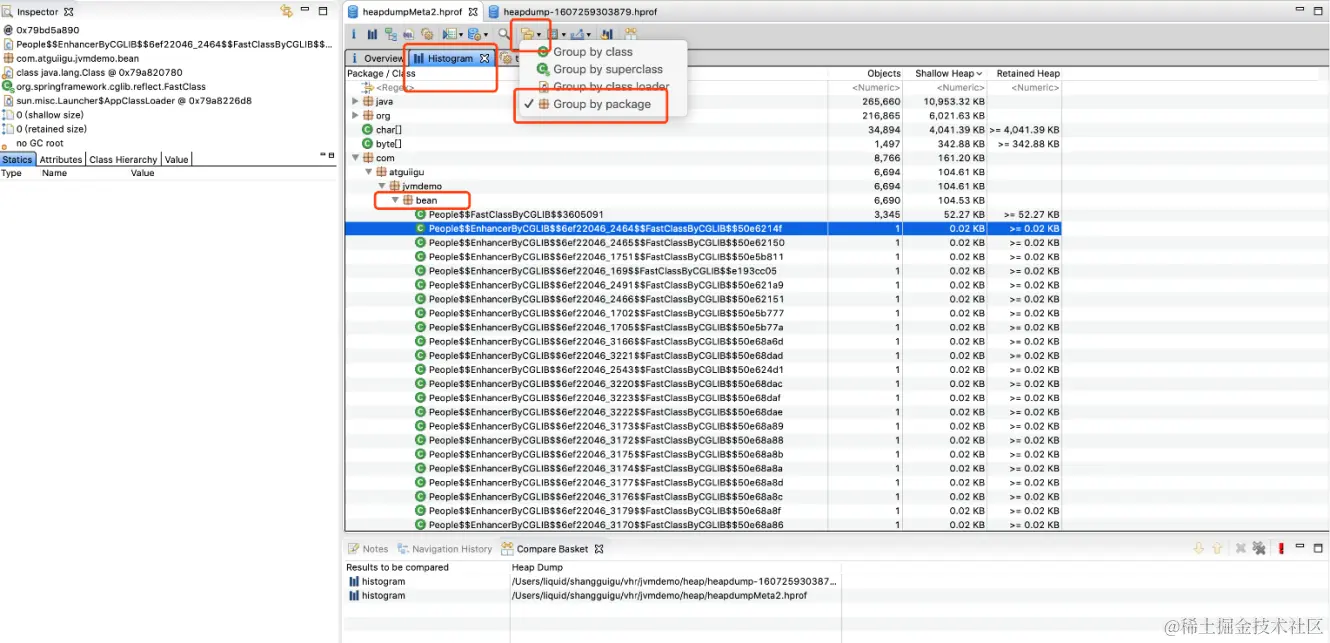
Task: Open dropdown arrow beside export icon
Action: coord(589,35)
